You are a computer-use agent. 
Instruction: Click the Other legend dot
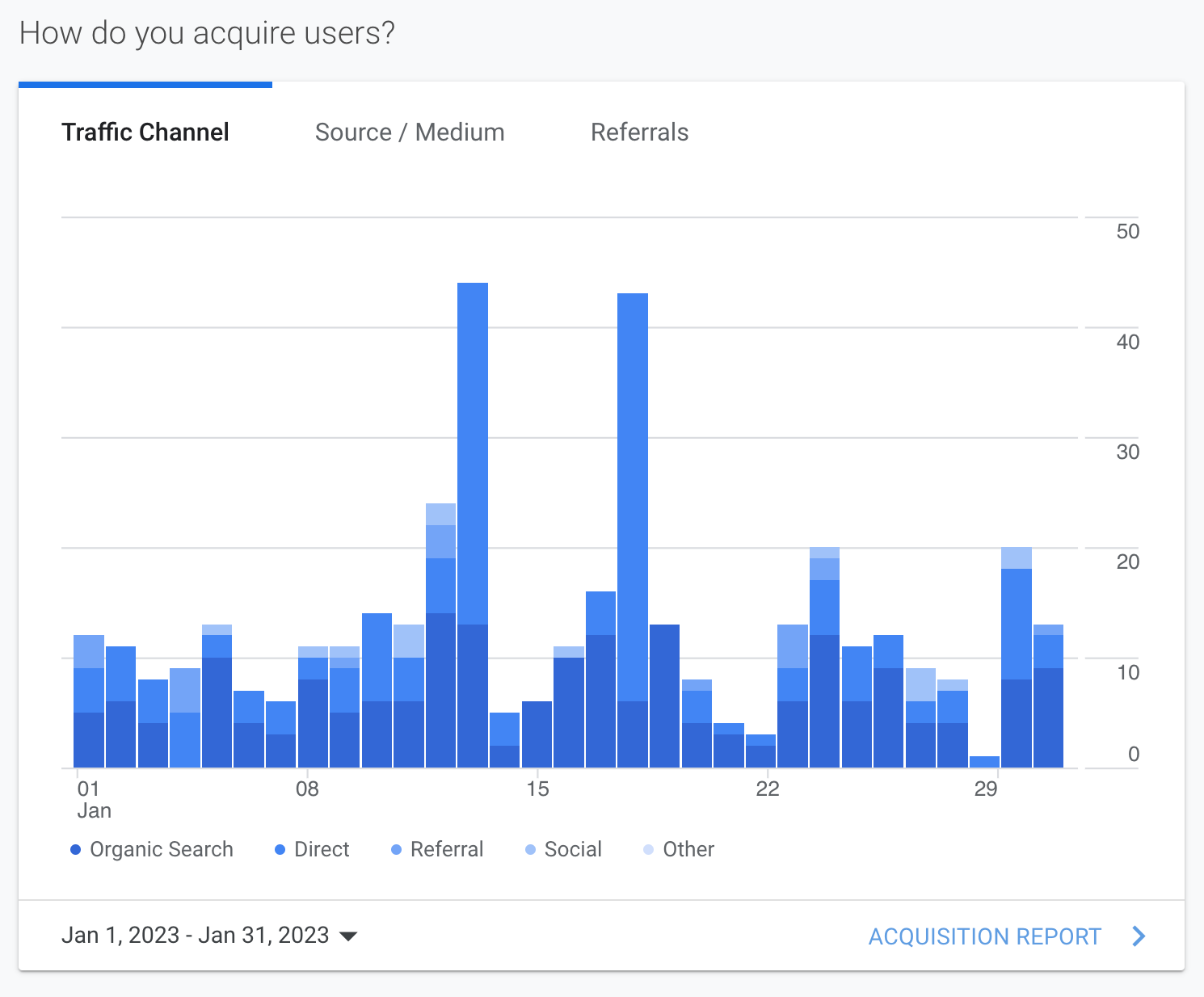(x=648, y=850)
